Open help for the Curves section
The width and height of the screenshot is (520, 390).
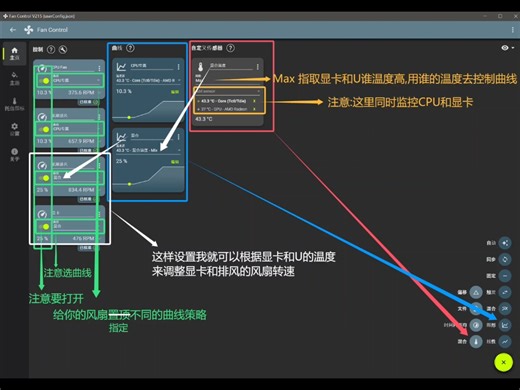130,48
